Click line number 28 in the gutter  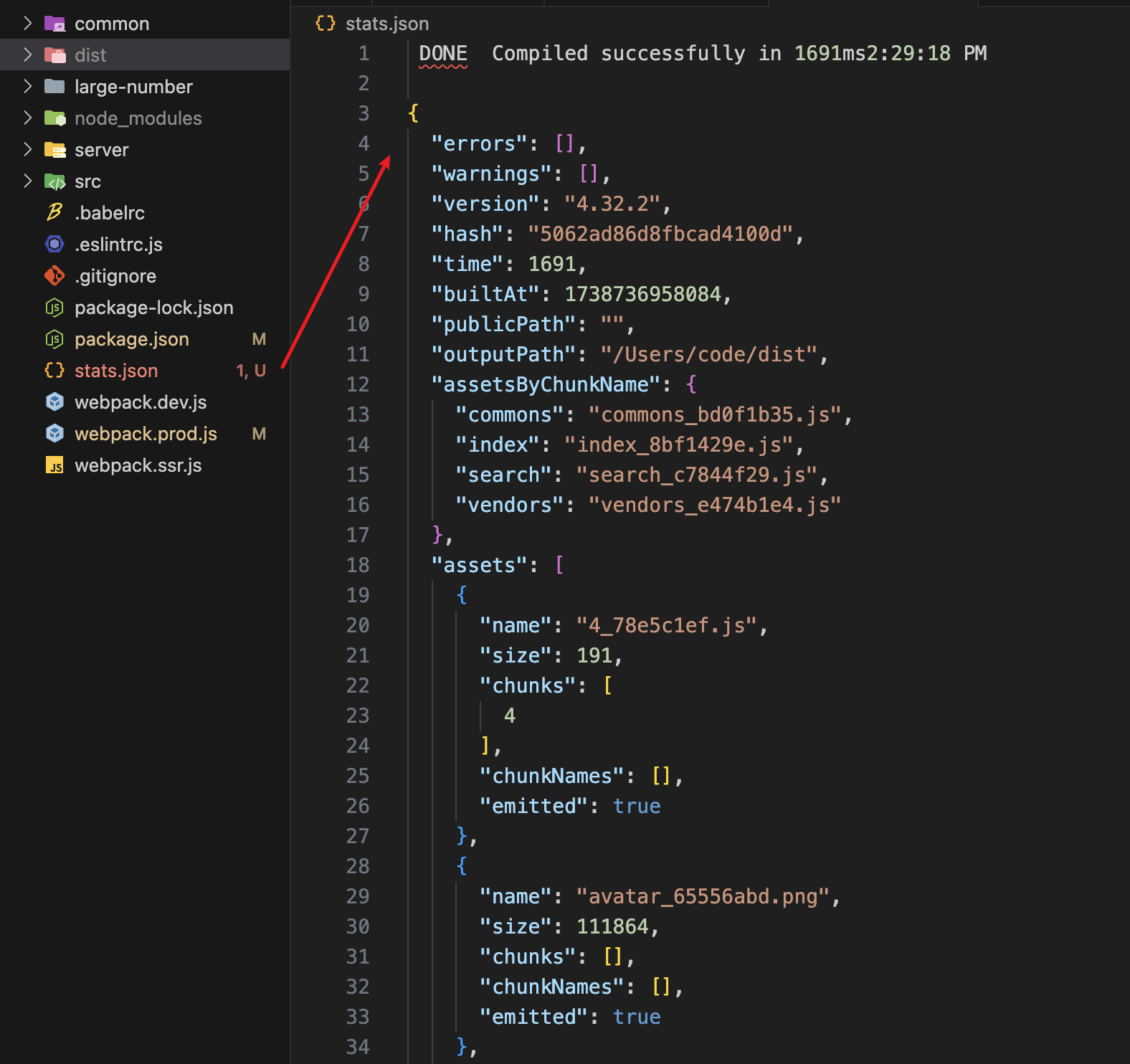(x=358, y=866)
